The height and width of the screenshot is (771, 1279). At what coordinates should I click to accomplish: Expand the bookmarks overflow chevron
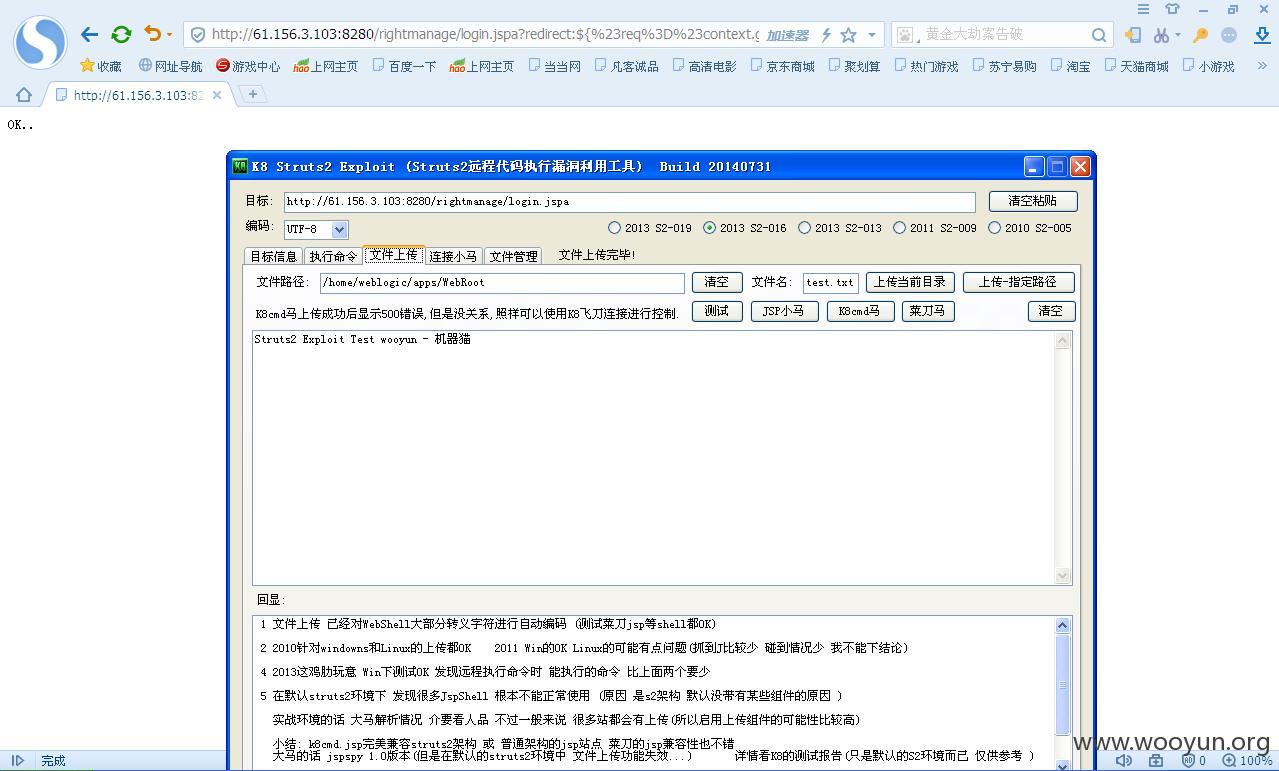pos(1262,66)
